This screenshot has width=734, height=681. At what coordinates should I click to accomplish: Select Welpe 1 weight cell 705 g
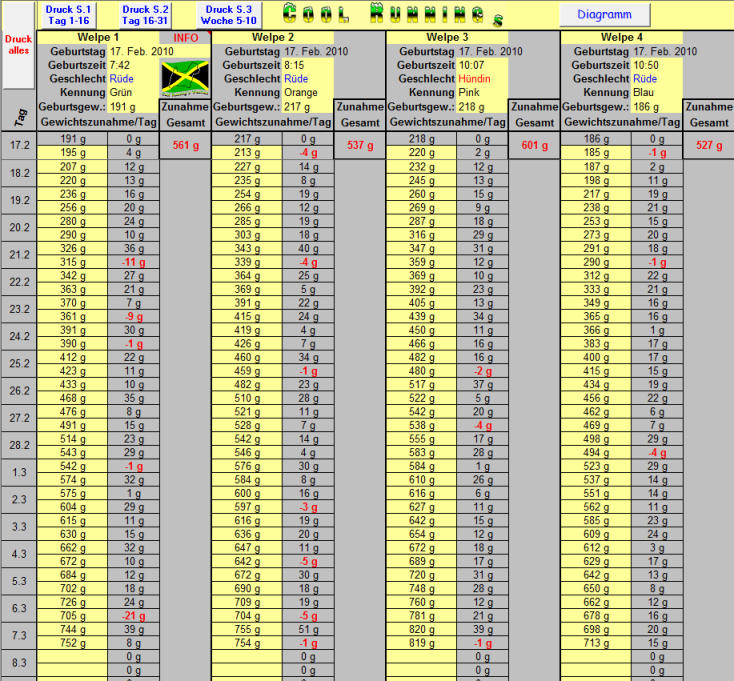coord(71,616)
